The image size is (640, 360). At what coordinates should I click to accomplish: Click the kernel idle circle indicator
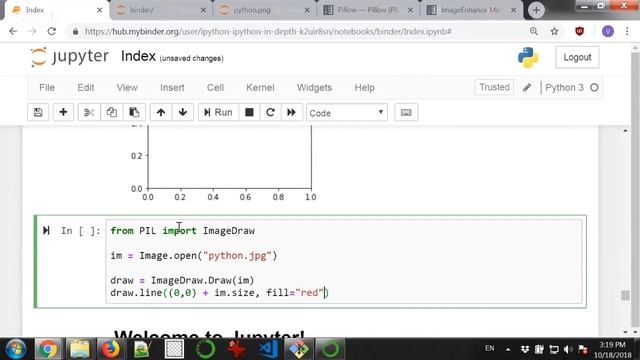pyautogui.click(x=594, y=87)
